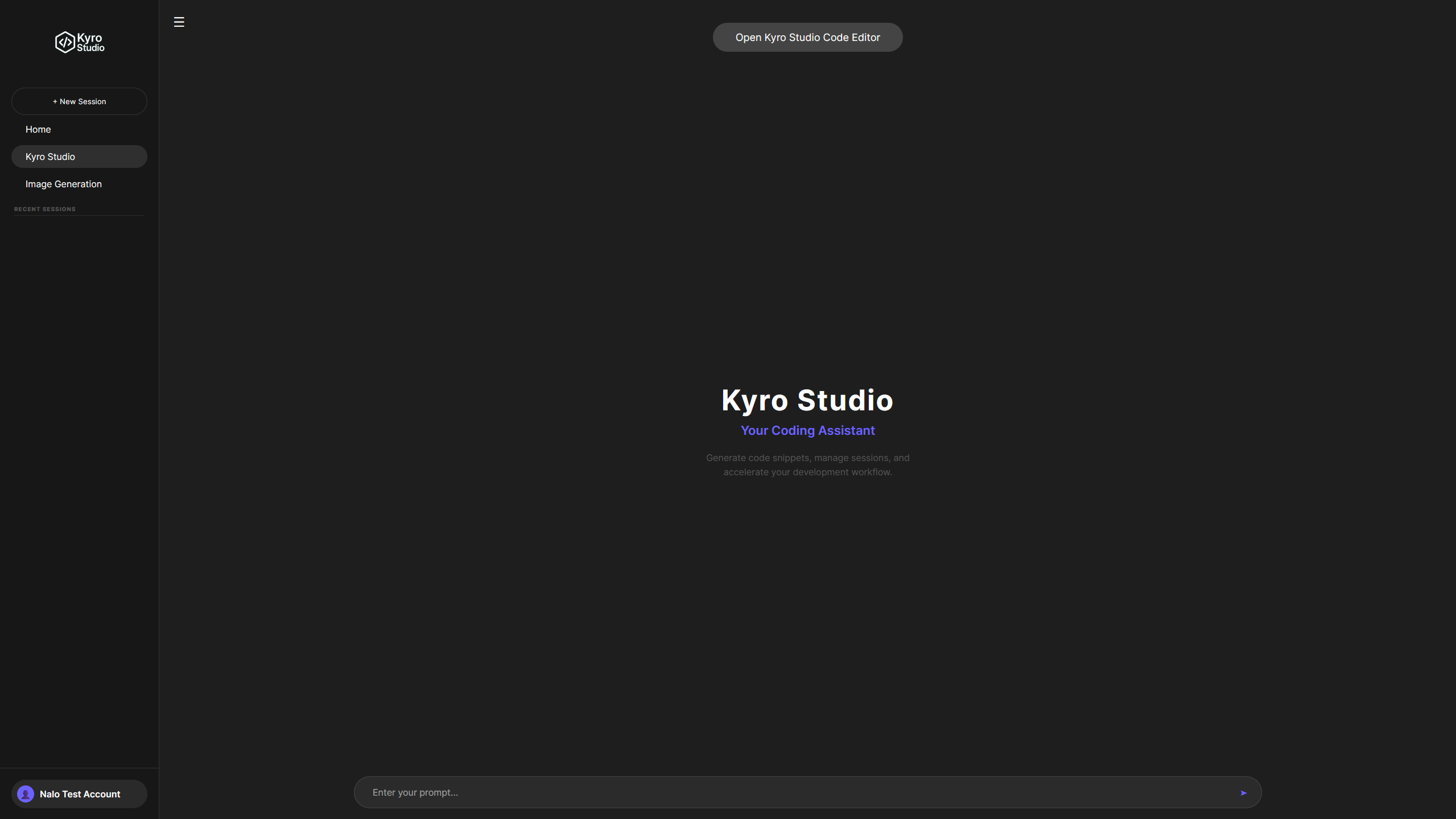Open Kyro Studio Code Editor
The image size is (1456, 819).
coord(807,37)
